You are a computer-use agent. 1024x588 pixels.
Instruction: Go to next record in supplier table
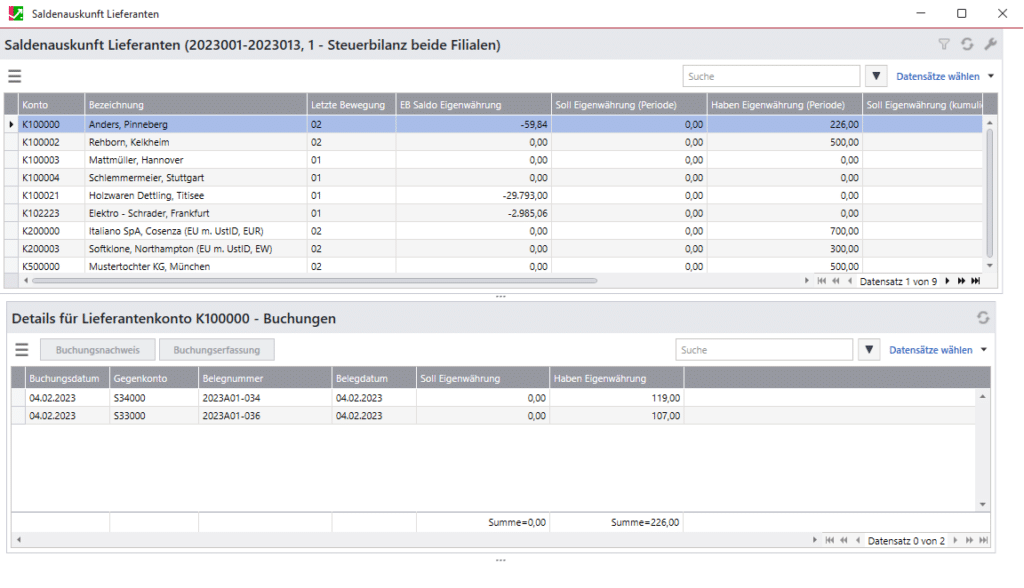[x=947, y=281]
